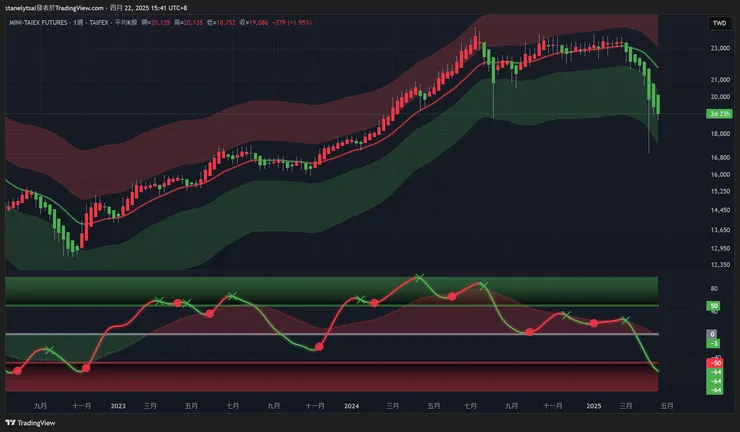Click the 20,000 price scale label

click(x=720, y=97)
